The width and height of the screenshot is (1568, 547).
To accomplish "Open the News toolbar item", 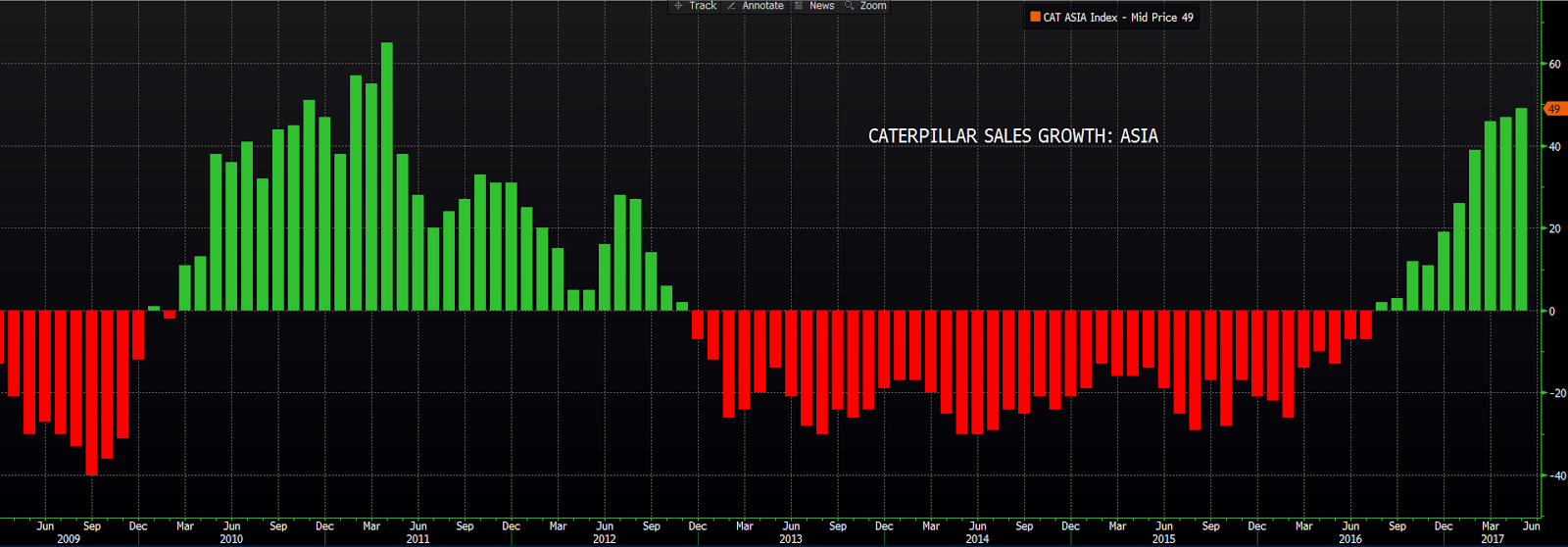I will [x=822, y=6].
